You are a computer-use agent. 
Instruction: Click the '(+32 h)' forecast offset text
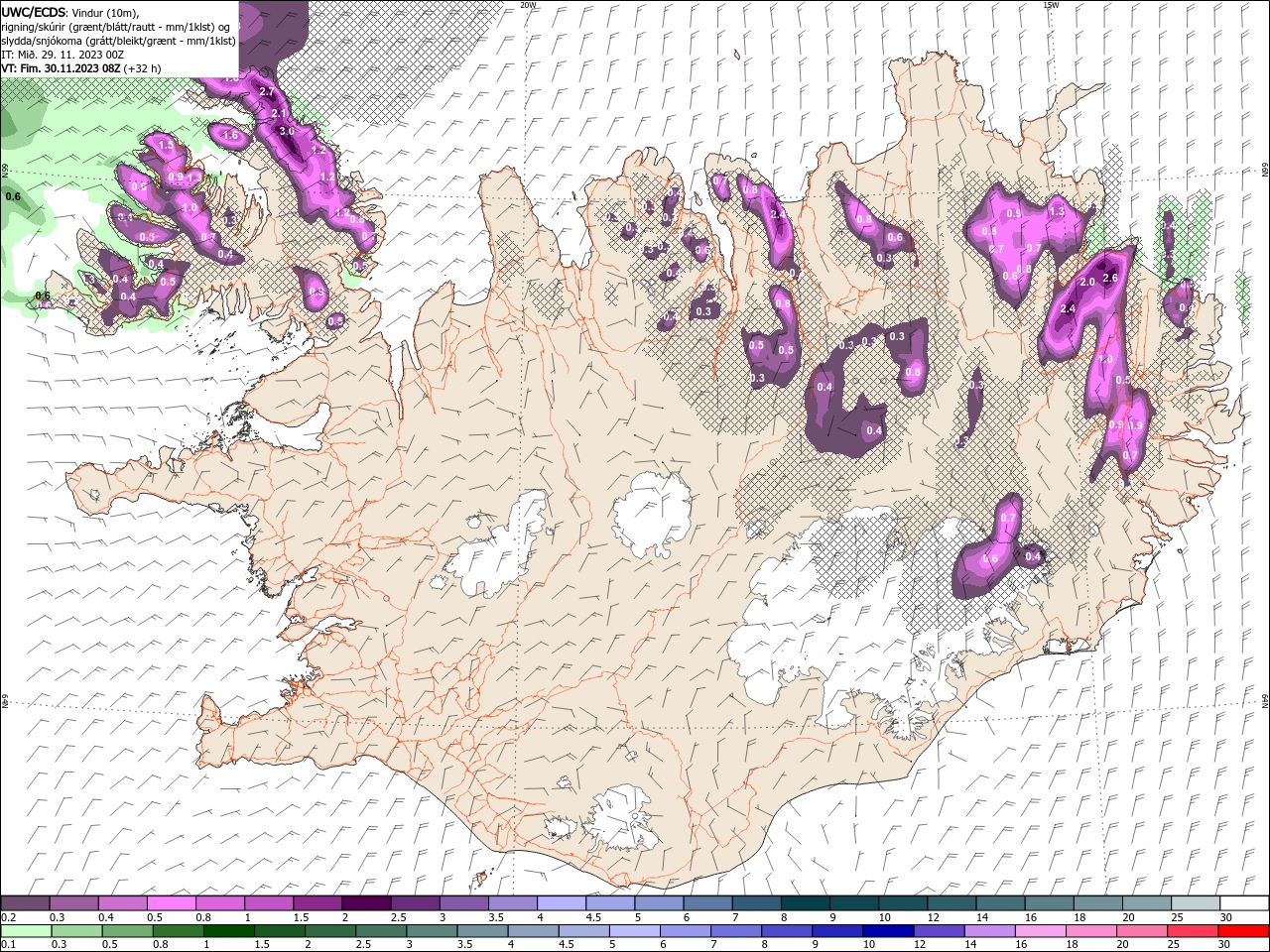[x=143, y=68]
